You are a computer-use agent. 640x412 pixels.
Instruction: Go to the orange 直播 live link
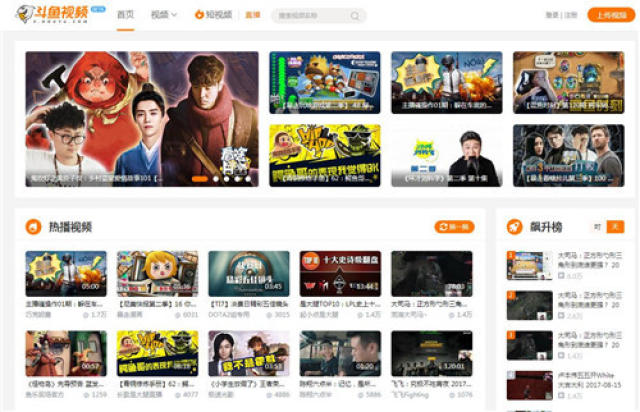click(253, 15)
